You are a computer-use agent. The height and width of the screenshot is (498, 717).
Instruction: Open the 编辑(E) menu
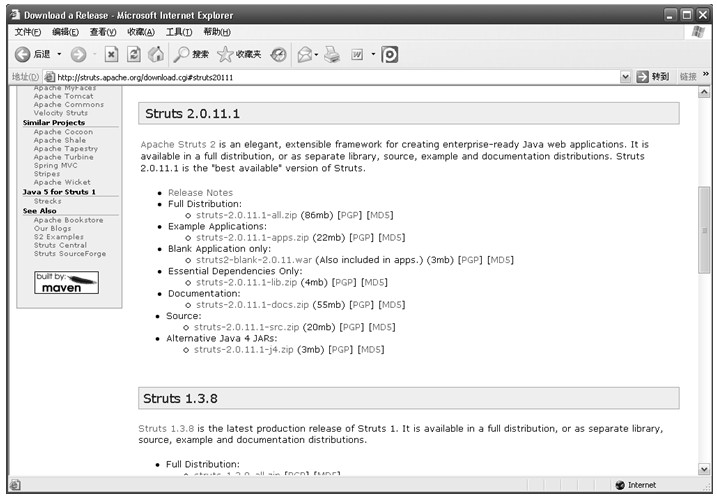(65, 32)
